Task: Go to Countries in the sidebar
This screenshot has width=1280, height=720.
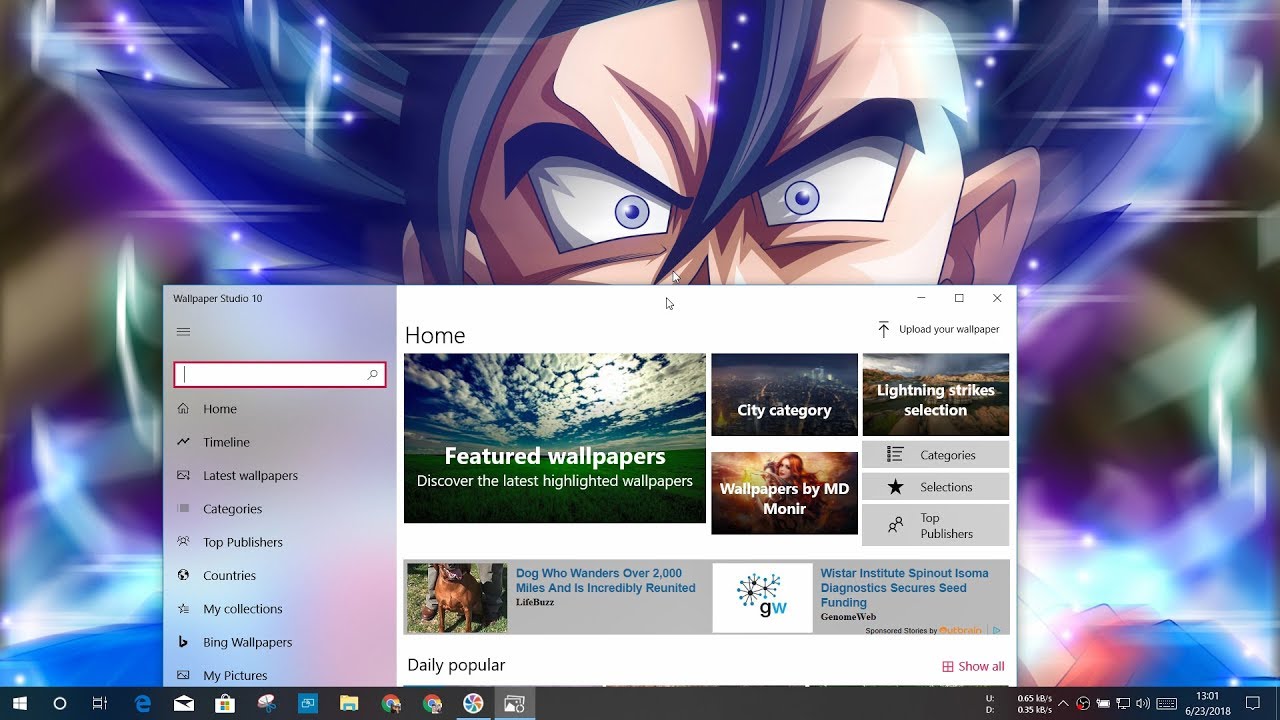Action: tap(229, 576)
